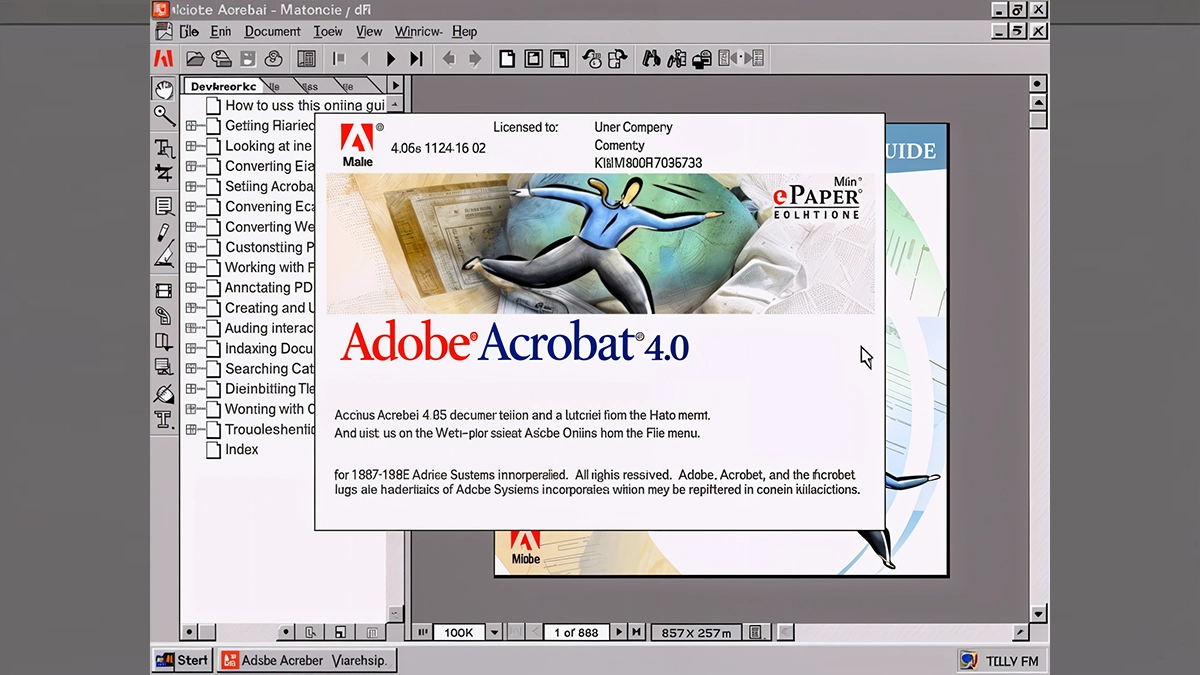This screenshot has width=1200, height=675.
Task: Expand the 'Getting' bookmark tree node
Action: (191, 126)
